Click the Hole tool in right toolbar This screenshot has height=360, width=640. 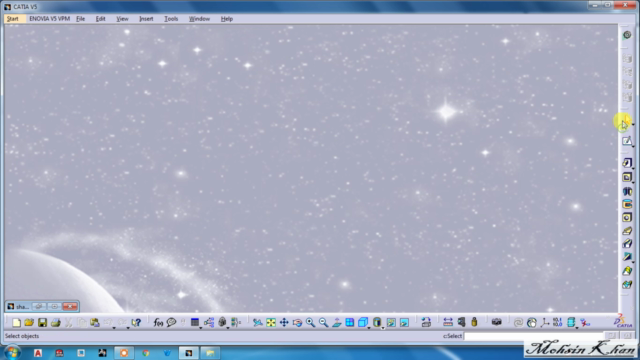pyautogui.click(x=627, y=217)
